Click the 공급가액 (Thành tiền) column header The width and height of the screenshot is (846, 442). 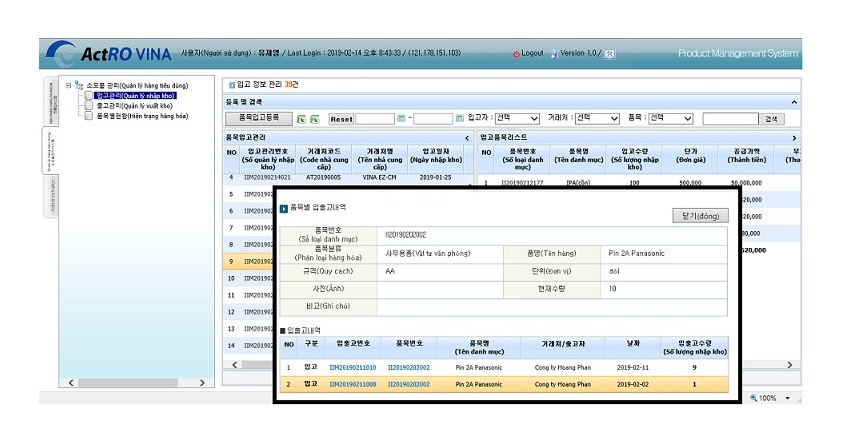click(x=746, y=159)
